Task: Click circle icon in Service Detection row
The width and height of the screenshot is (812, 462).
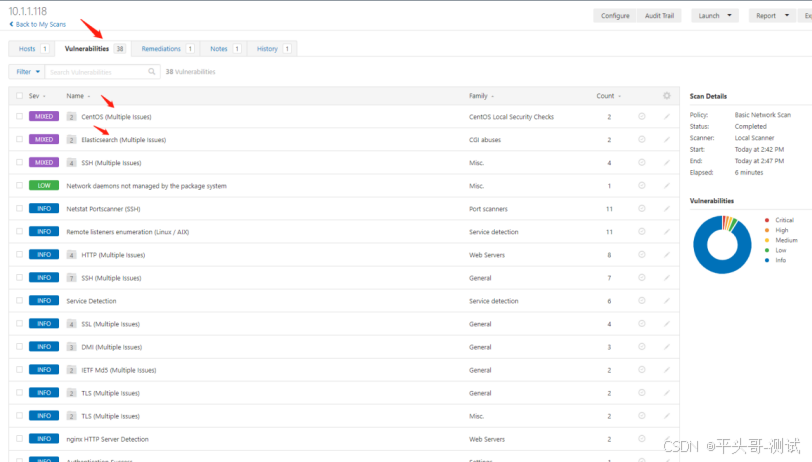Action: tap(642, 300)
